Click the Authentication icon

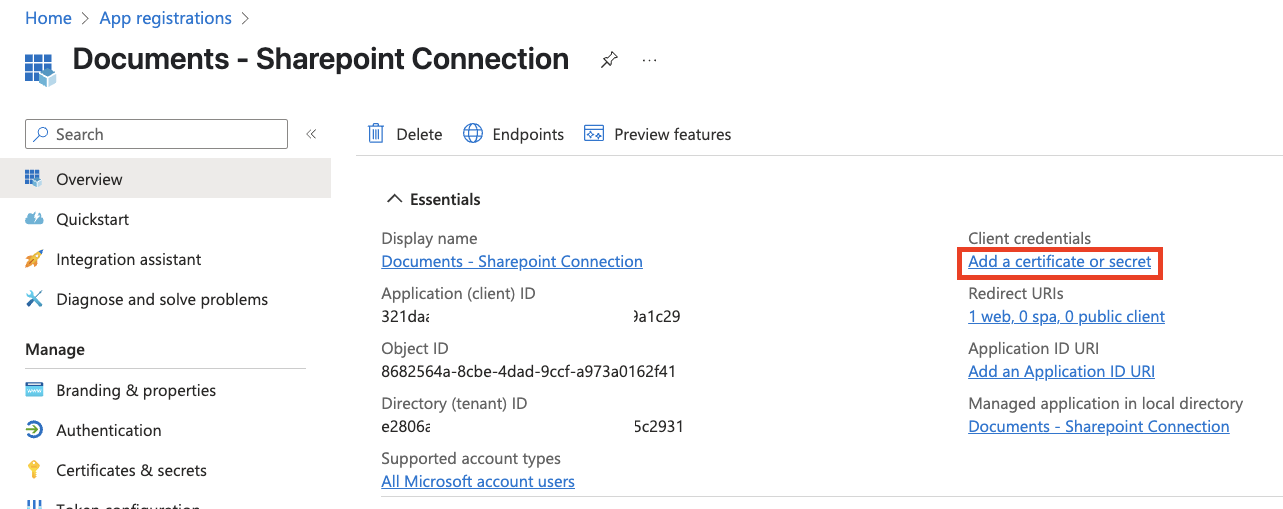pyautogui.click(x=34, y=430)
